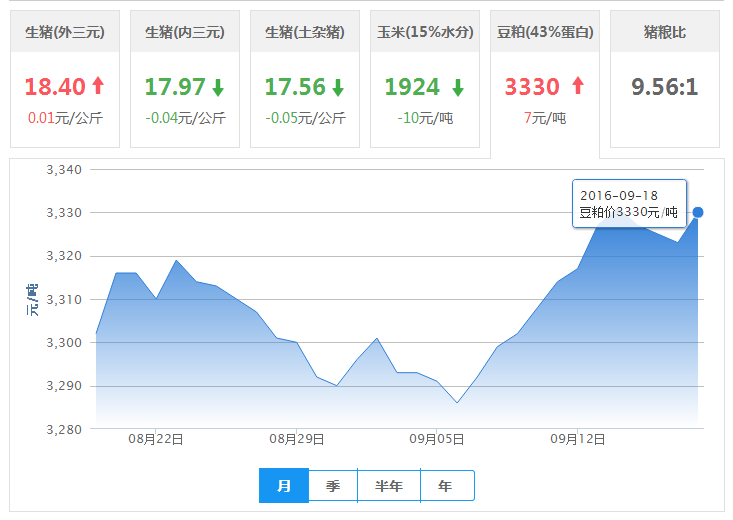This screenshot has height=520, width=733.
Task: Click the -0.05元/公斤 change text
Action: pyautogui.click(x=305, y=118)
